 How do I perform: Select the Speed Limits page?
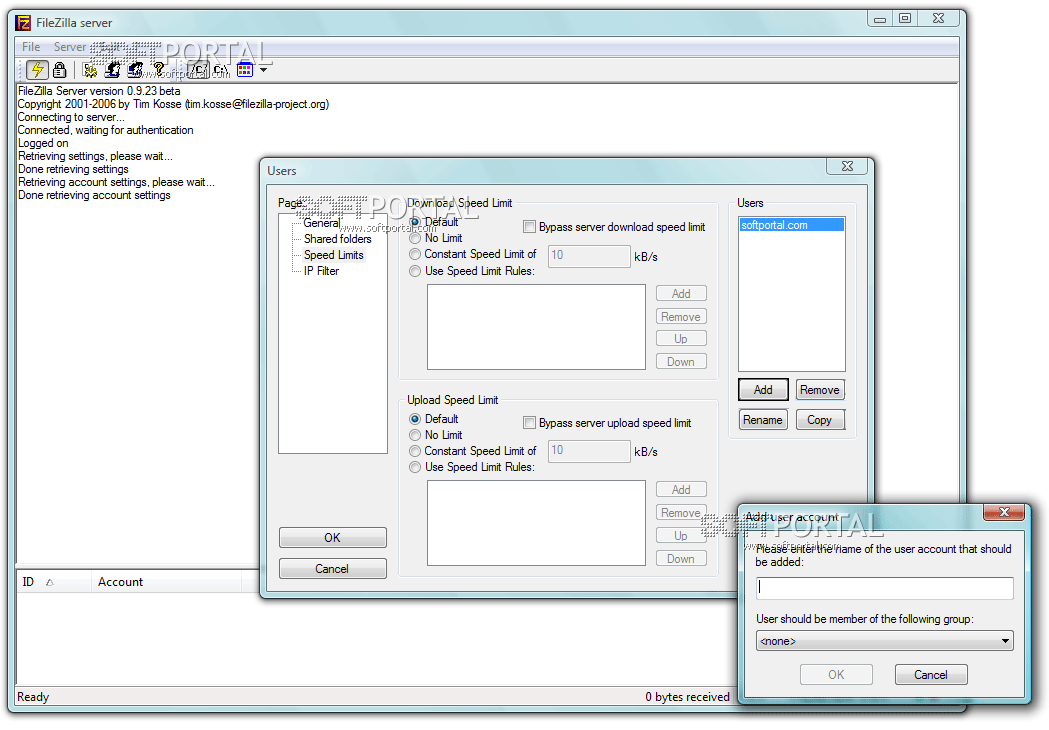(333, 255)
